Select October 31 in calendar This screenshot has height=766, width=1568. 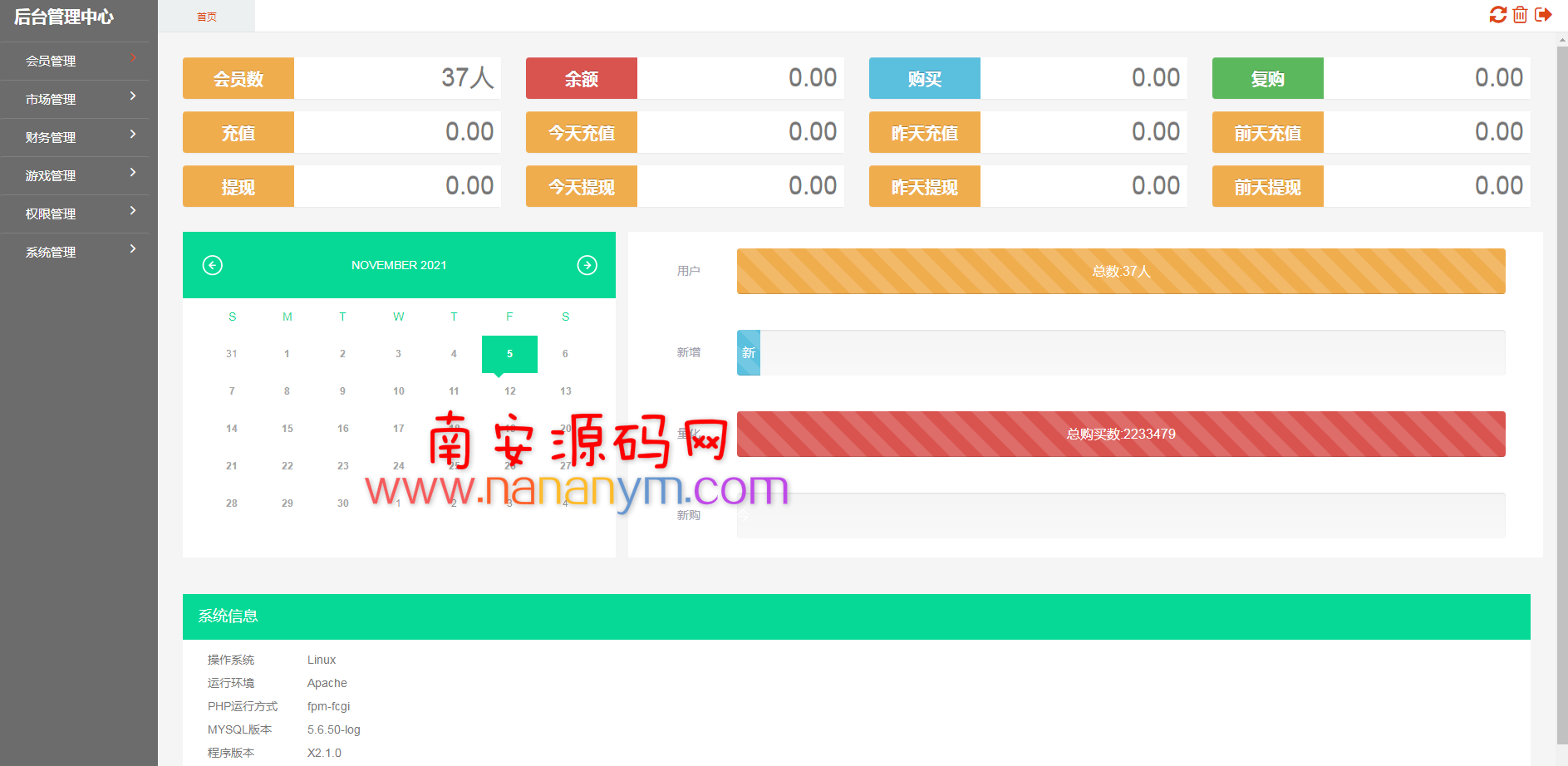tap(232, 354)
